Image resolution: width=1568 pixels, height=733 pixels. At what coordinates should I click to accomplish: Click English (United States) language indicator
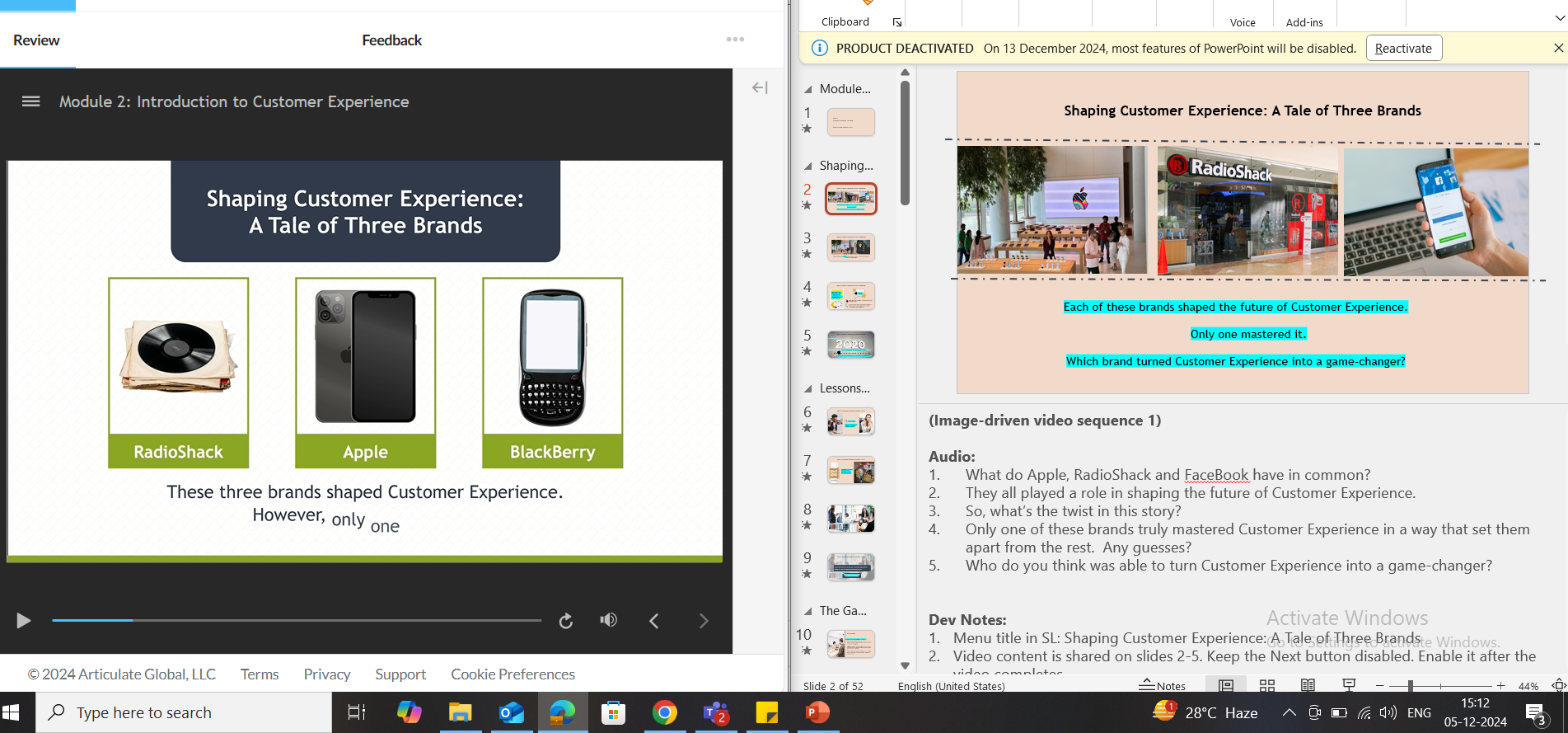tap(951, 686)
